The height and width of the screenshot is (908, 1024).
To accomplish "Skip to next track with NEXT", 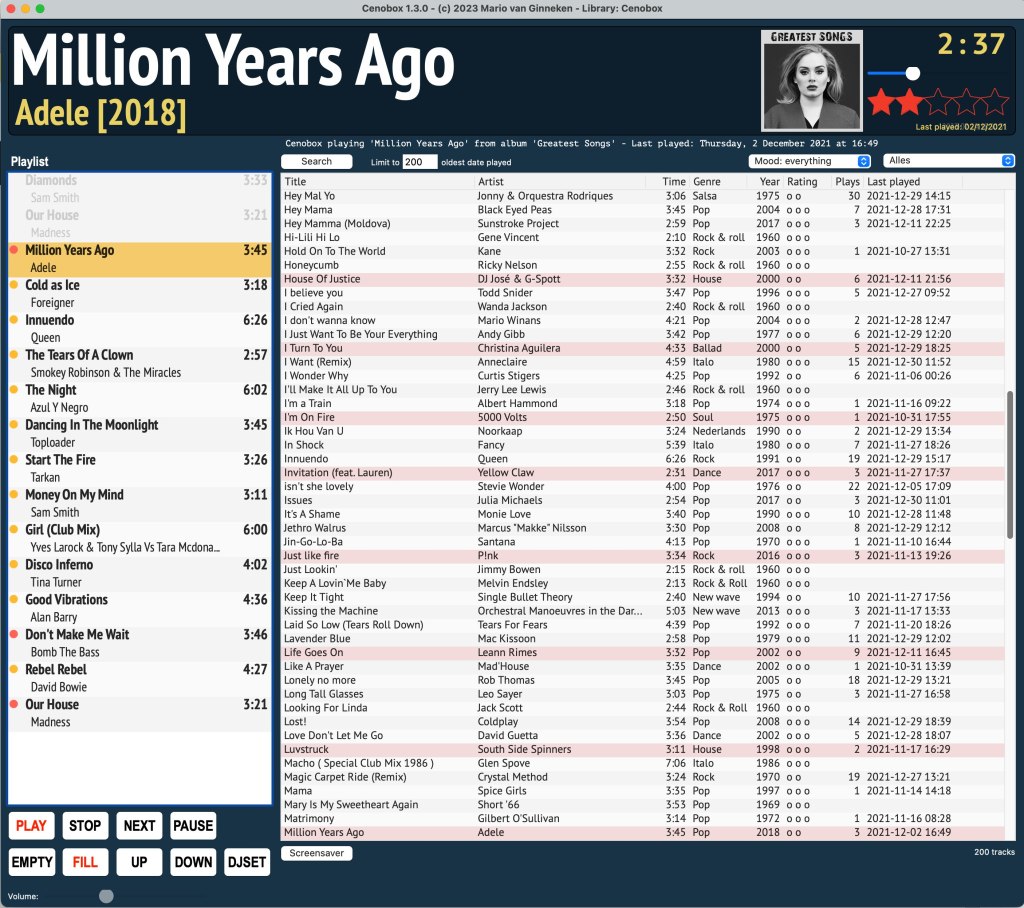I will click(x=139, y=825).
